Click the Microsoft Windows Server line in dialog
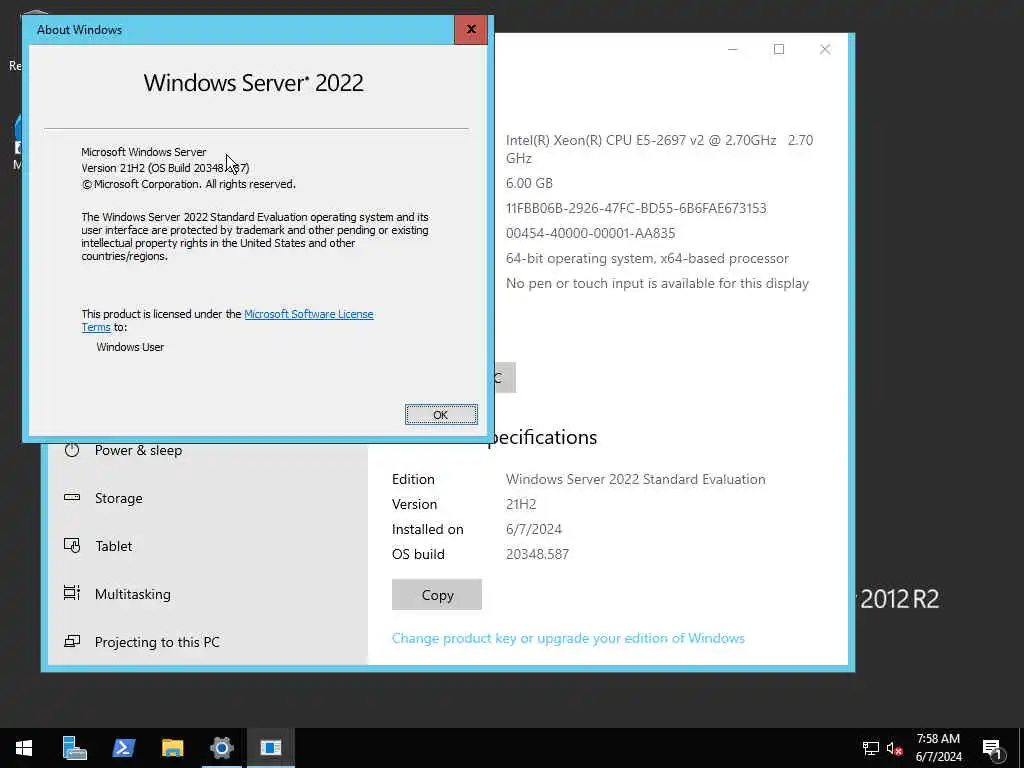 144,152
